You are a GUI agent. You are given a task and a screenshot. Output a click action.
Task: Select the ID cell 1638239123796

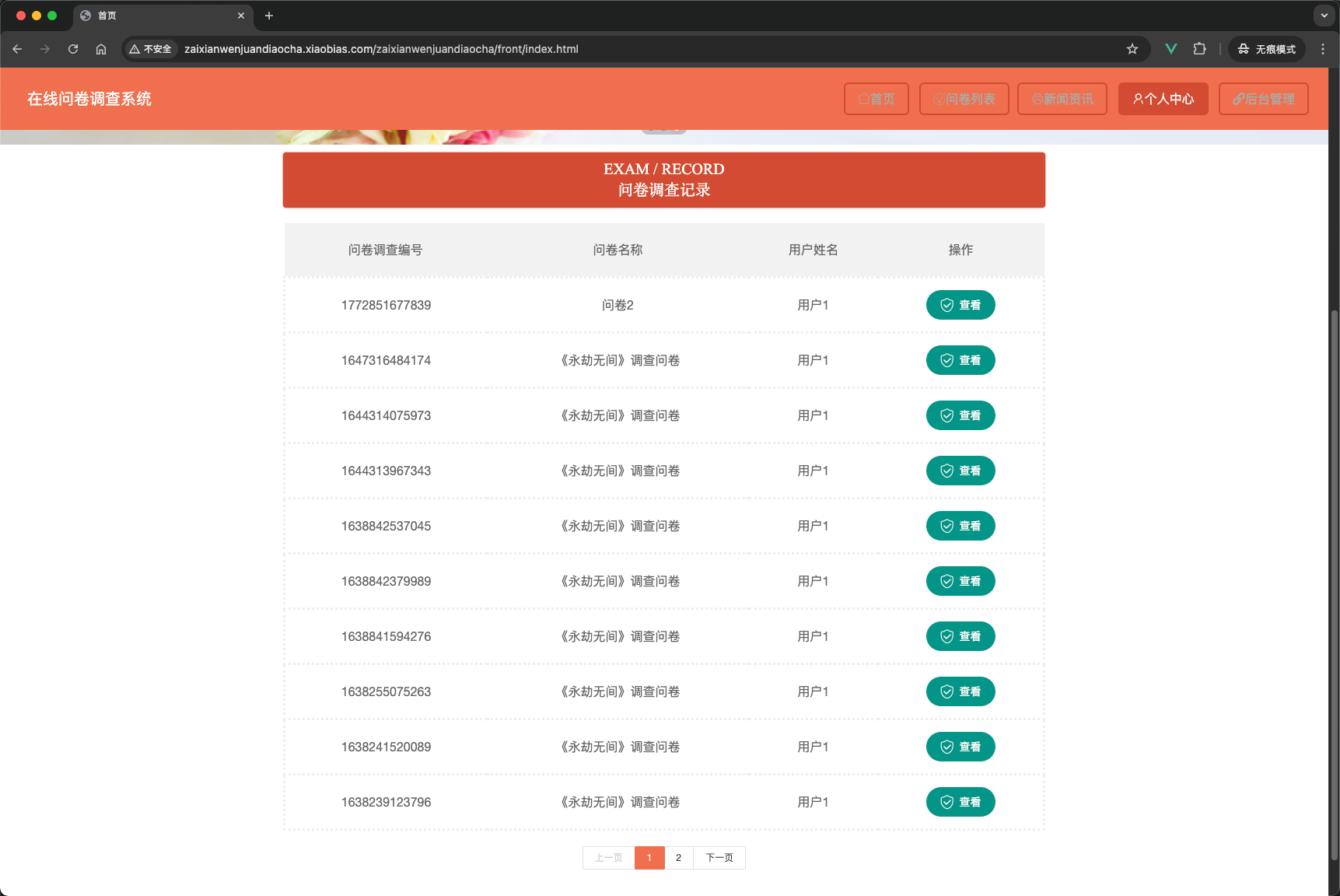386,802
